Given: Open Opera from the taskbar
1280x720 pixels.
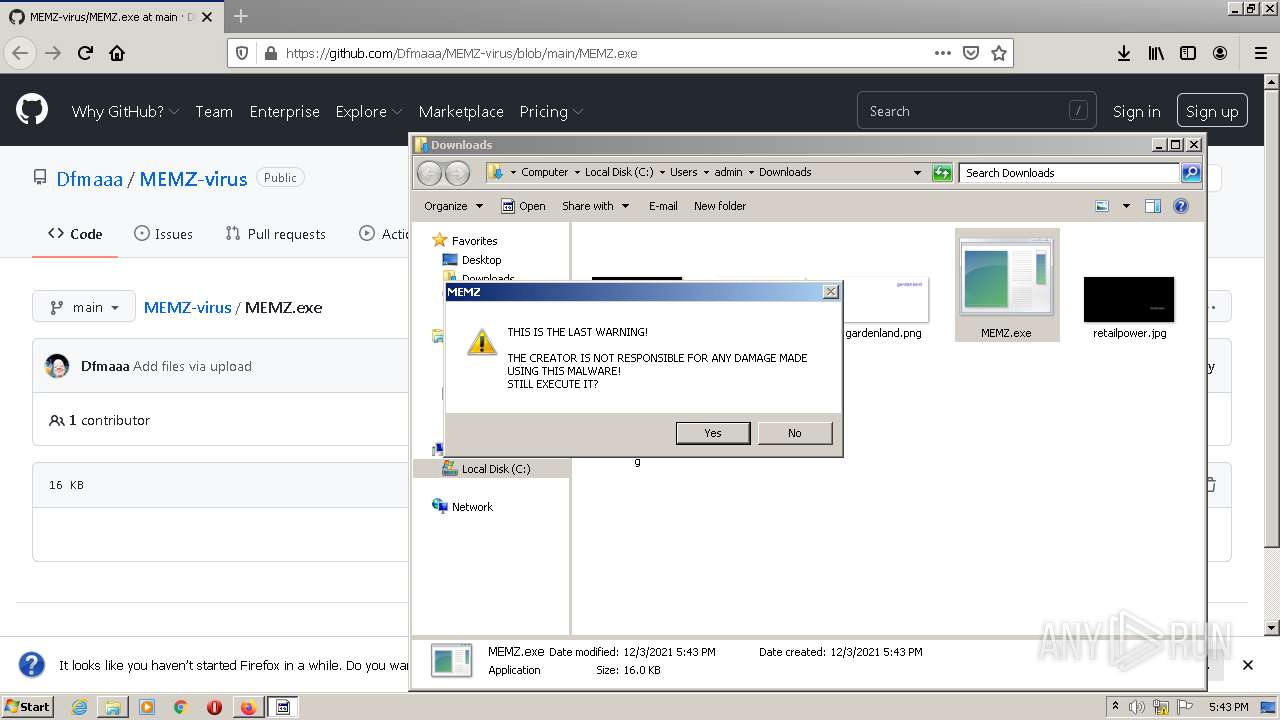Looking at the screenshot, I should coord(214,707).
